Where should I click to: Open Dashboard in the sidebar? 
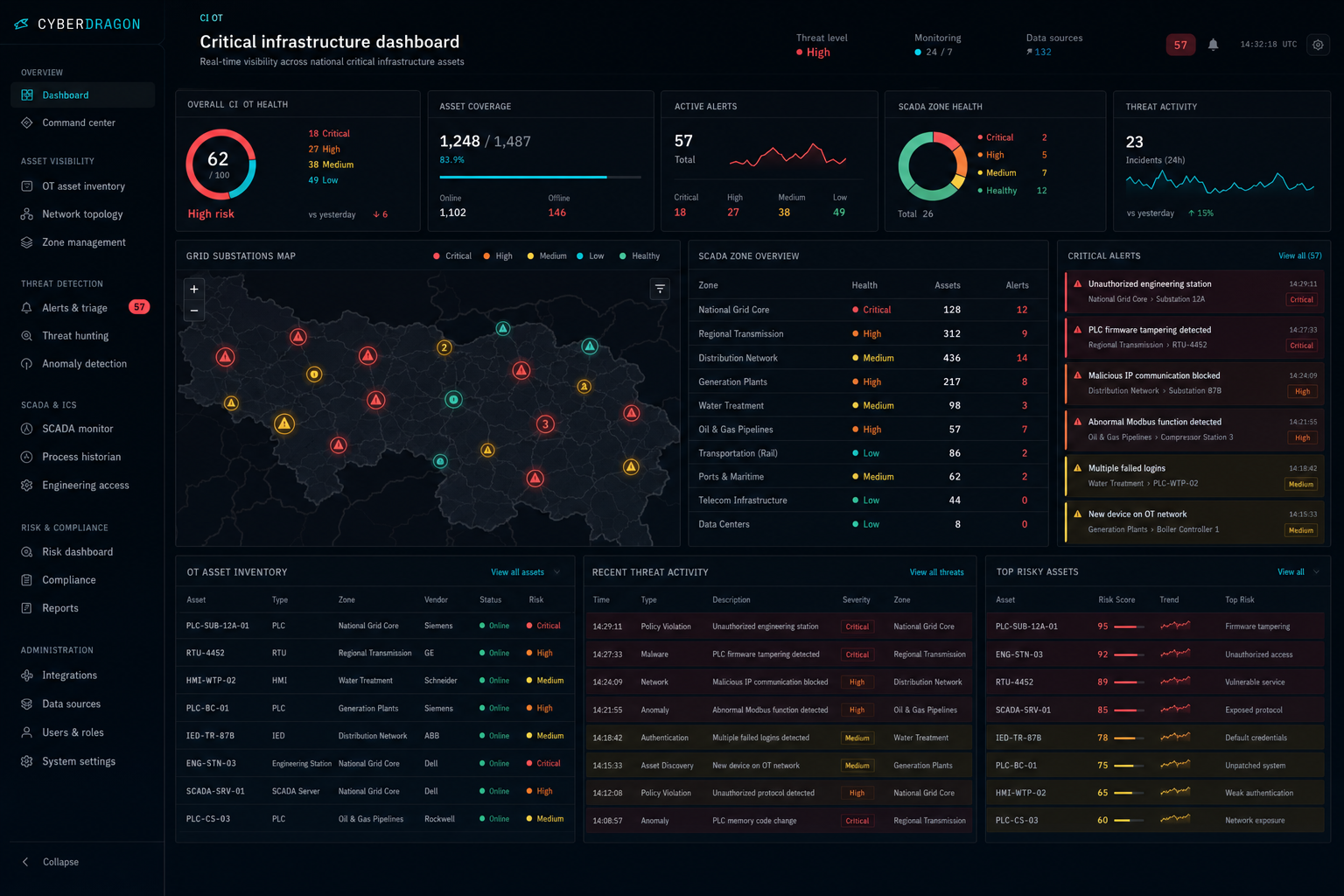tap(83, 94)
